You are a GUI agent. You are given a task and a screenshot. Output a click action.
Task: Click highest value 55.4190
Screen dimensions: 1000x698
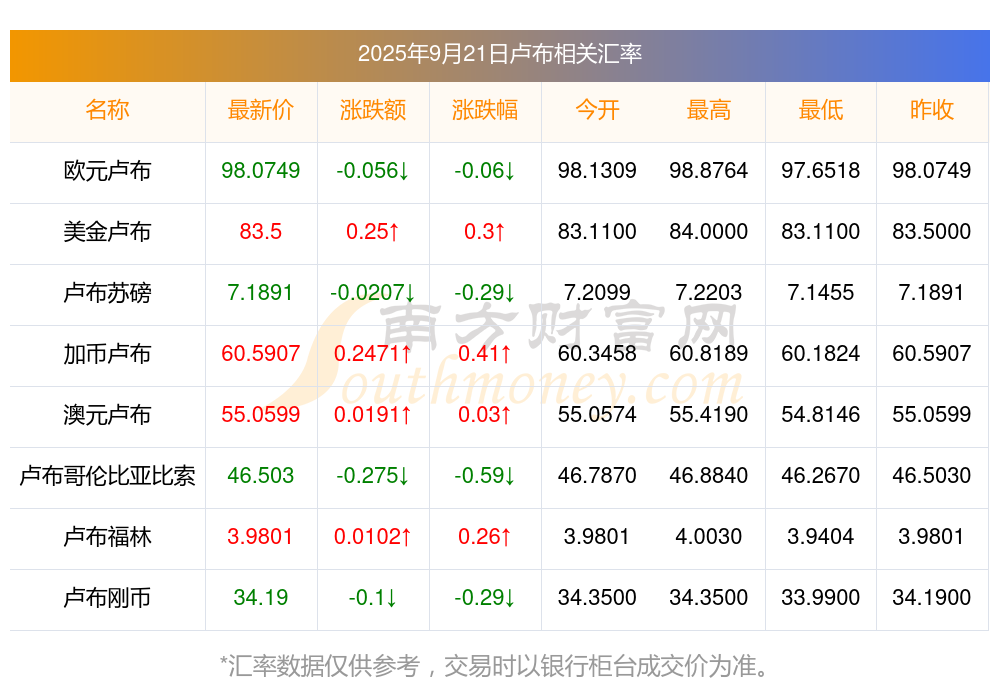coord(709,414)
